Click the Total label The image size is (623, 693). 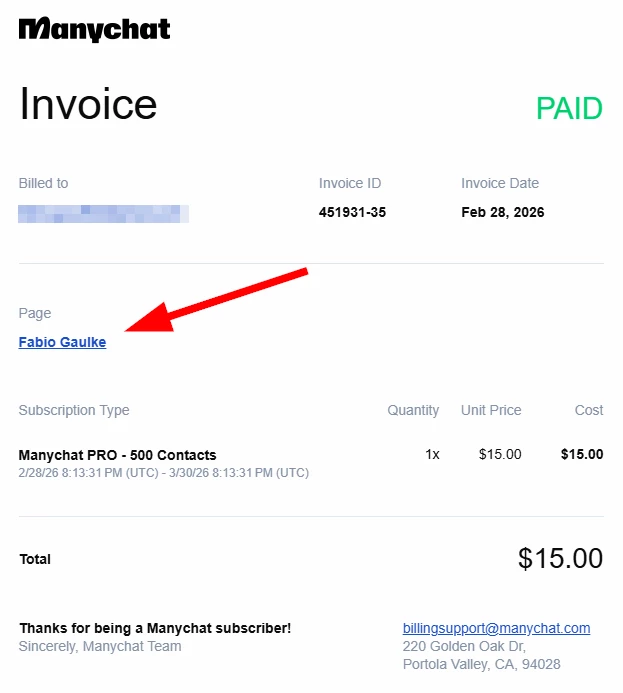(x=35, y=559)
